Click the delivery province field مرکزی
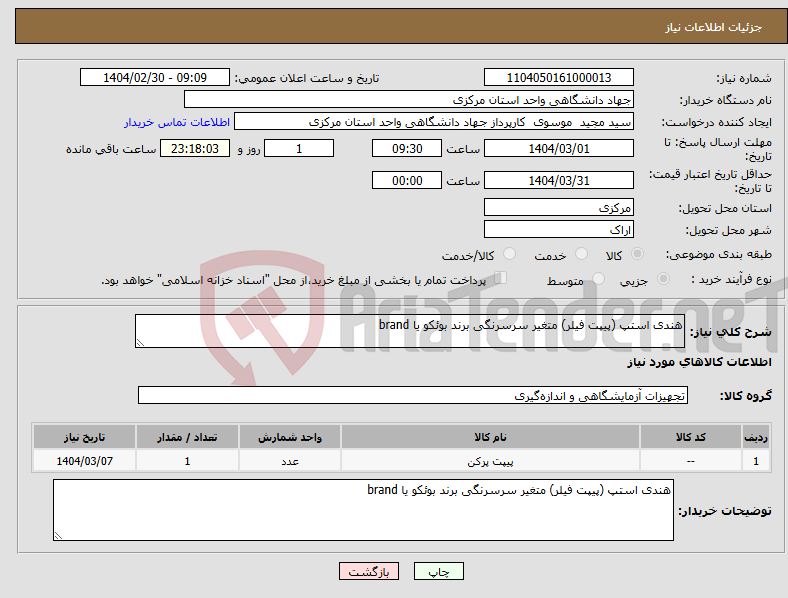This screenshot has height=598, width=788. tap(558, 207)
